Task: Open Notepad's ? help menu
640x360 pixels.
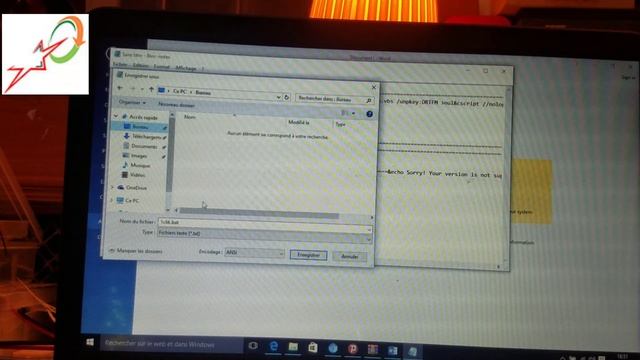Action: 202,69
